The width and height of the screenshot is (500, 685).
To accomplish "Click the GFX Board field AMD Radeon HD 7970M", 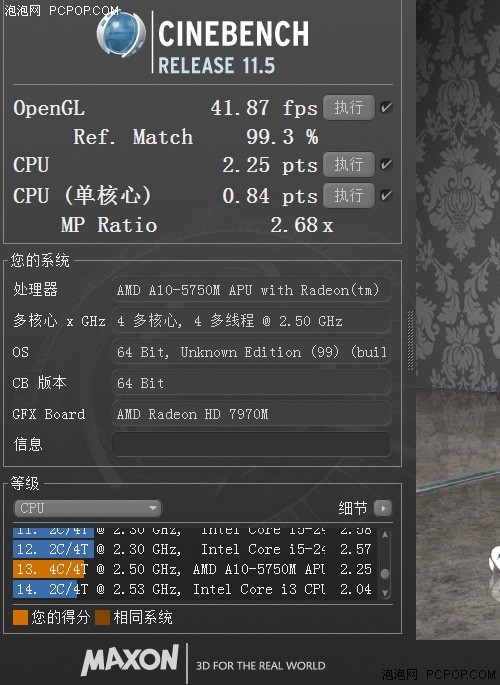I will click(251, 414).
